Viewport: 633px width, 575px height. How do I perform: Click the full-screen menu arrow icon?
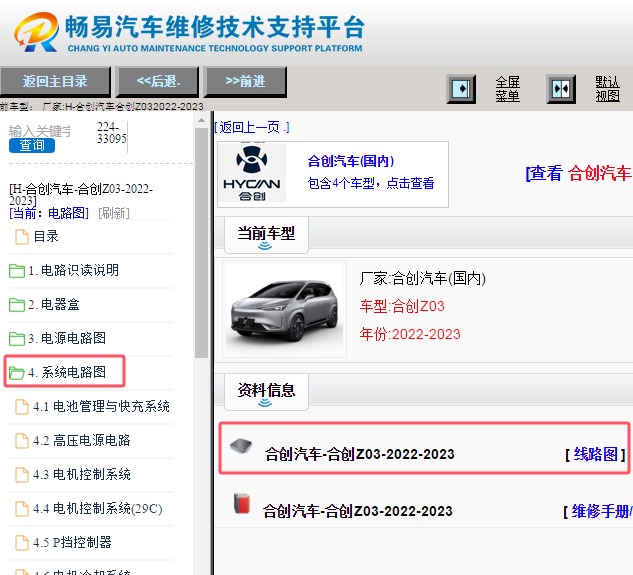(461, 89)
